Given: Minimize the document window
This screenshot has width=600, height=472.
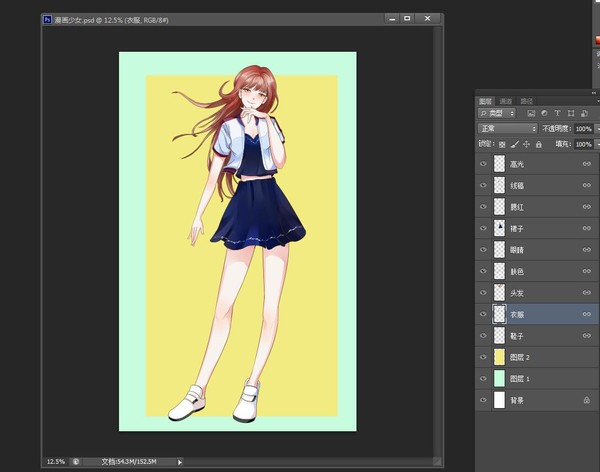Looking at the screenshot, I should click(x=392, y=18).
